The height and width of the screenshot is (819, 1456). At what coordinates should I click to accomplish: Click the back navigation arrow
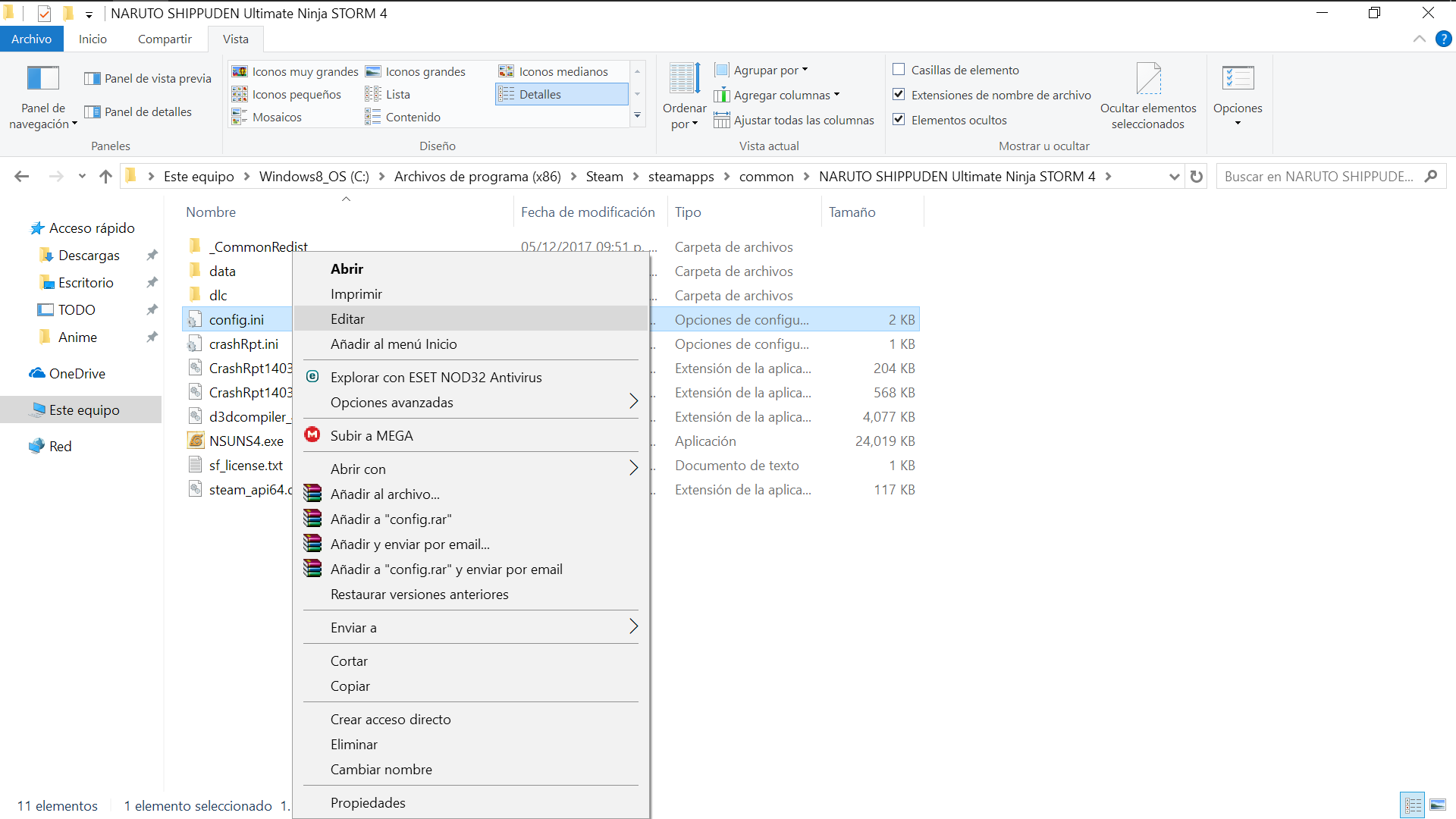(x=22, y=177)
